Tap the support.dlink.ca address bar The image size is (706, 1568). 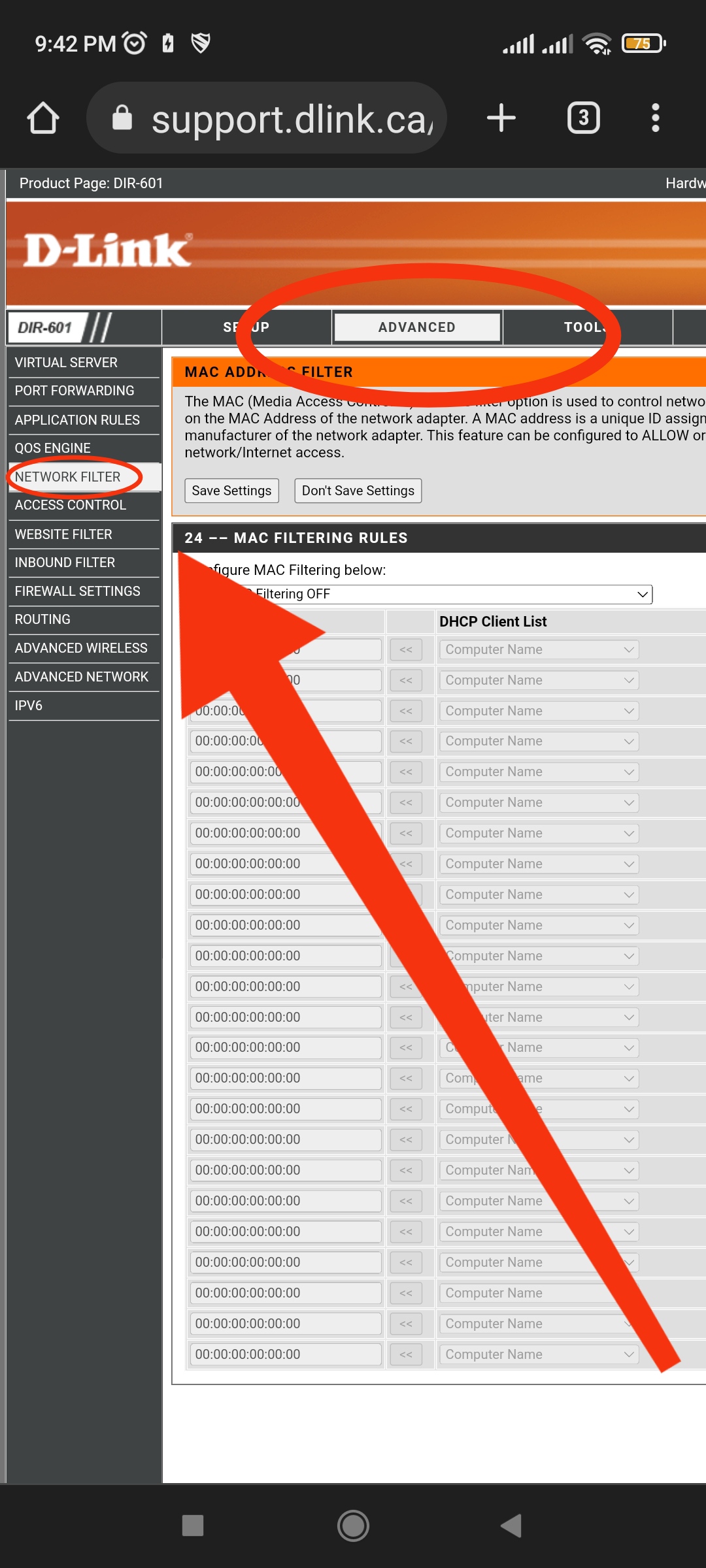pos(267,118)
